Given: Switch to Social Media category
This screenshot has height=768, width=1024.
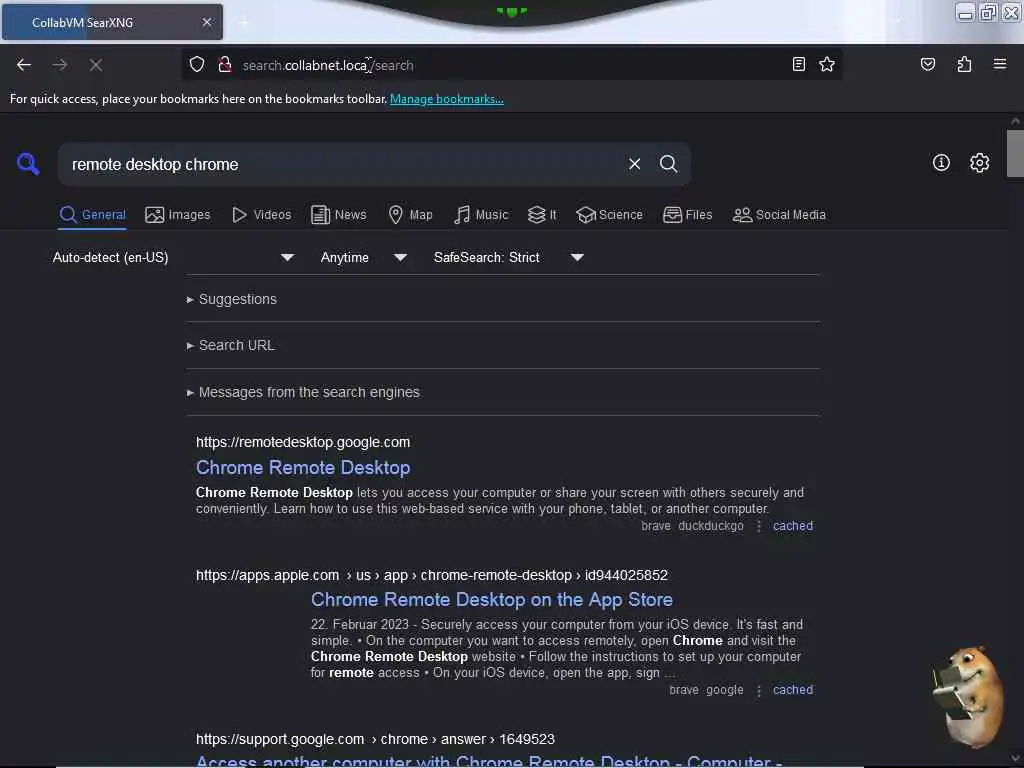Looking at the screenshot, I should [x=779, y=215].
